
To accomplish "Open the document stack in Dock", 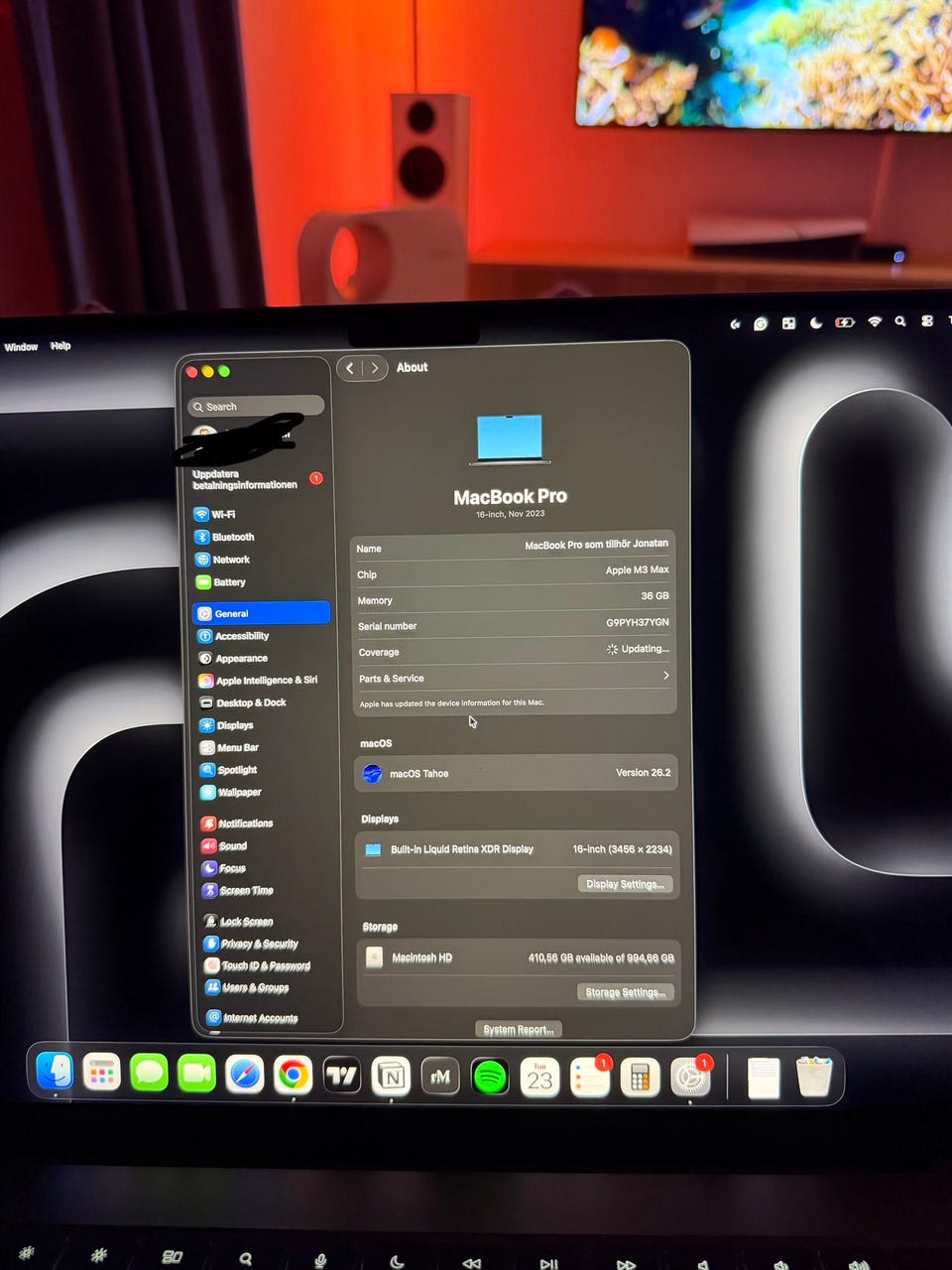I will (x=764, y=1078).
